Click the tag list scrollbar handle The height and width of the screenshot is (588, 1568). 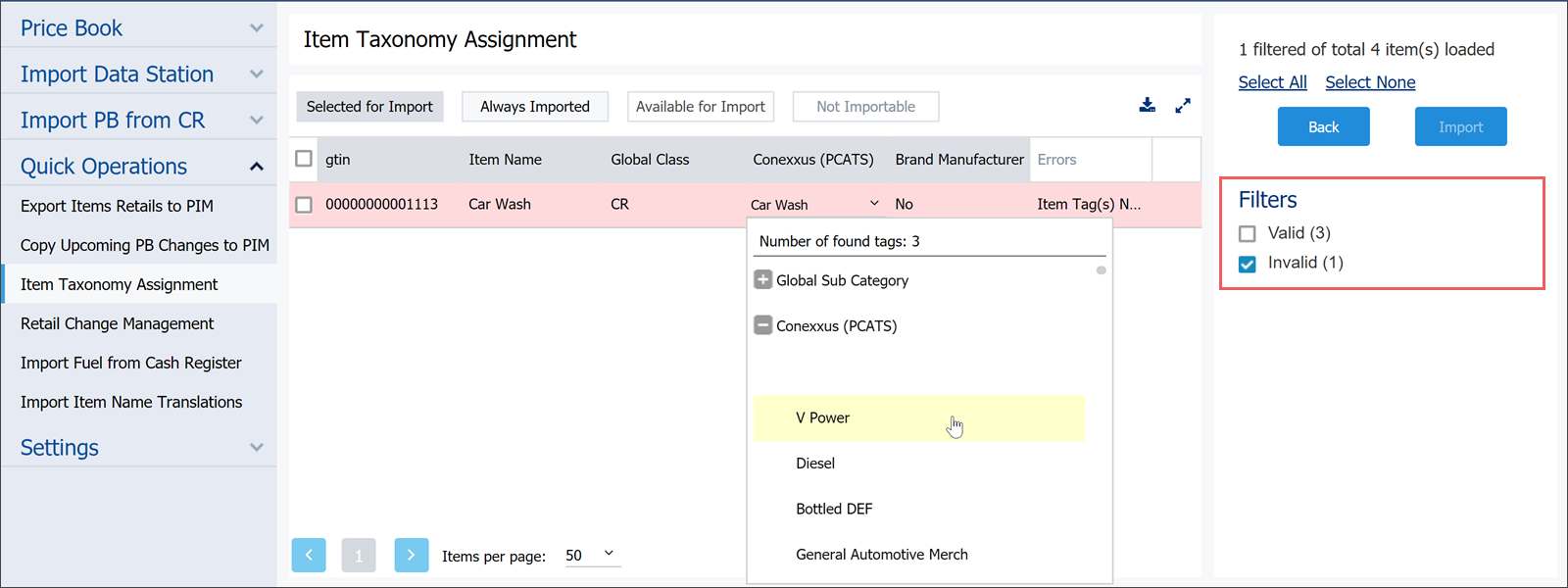click(1102, 270)
